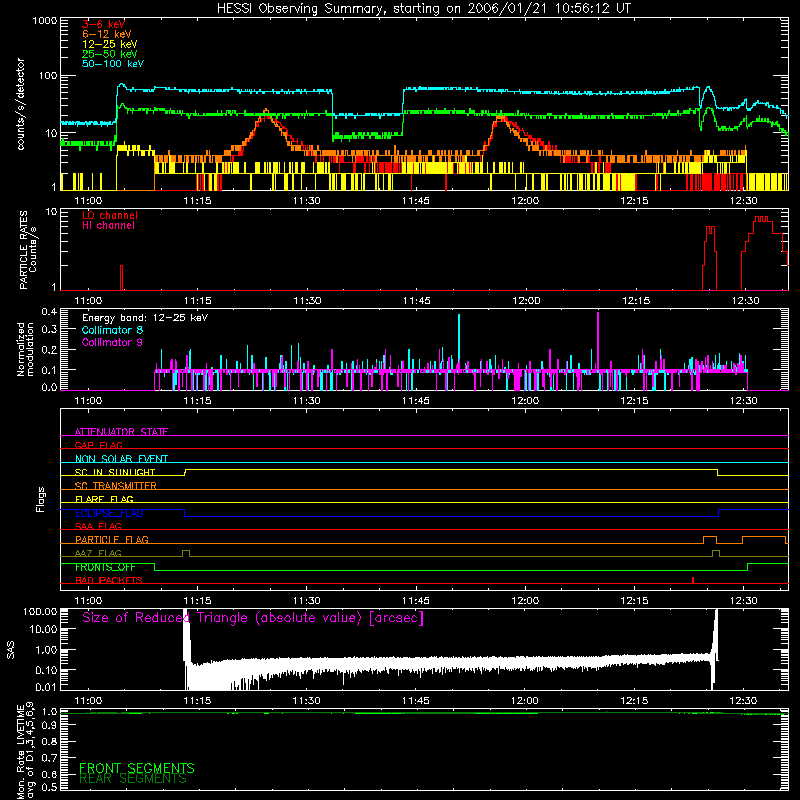This screenshot has width=800, height=800.
Task: Select the FRONT SEGMENTS legend label
Action: (x=137, y=768)
